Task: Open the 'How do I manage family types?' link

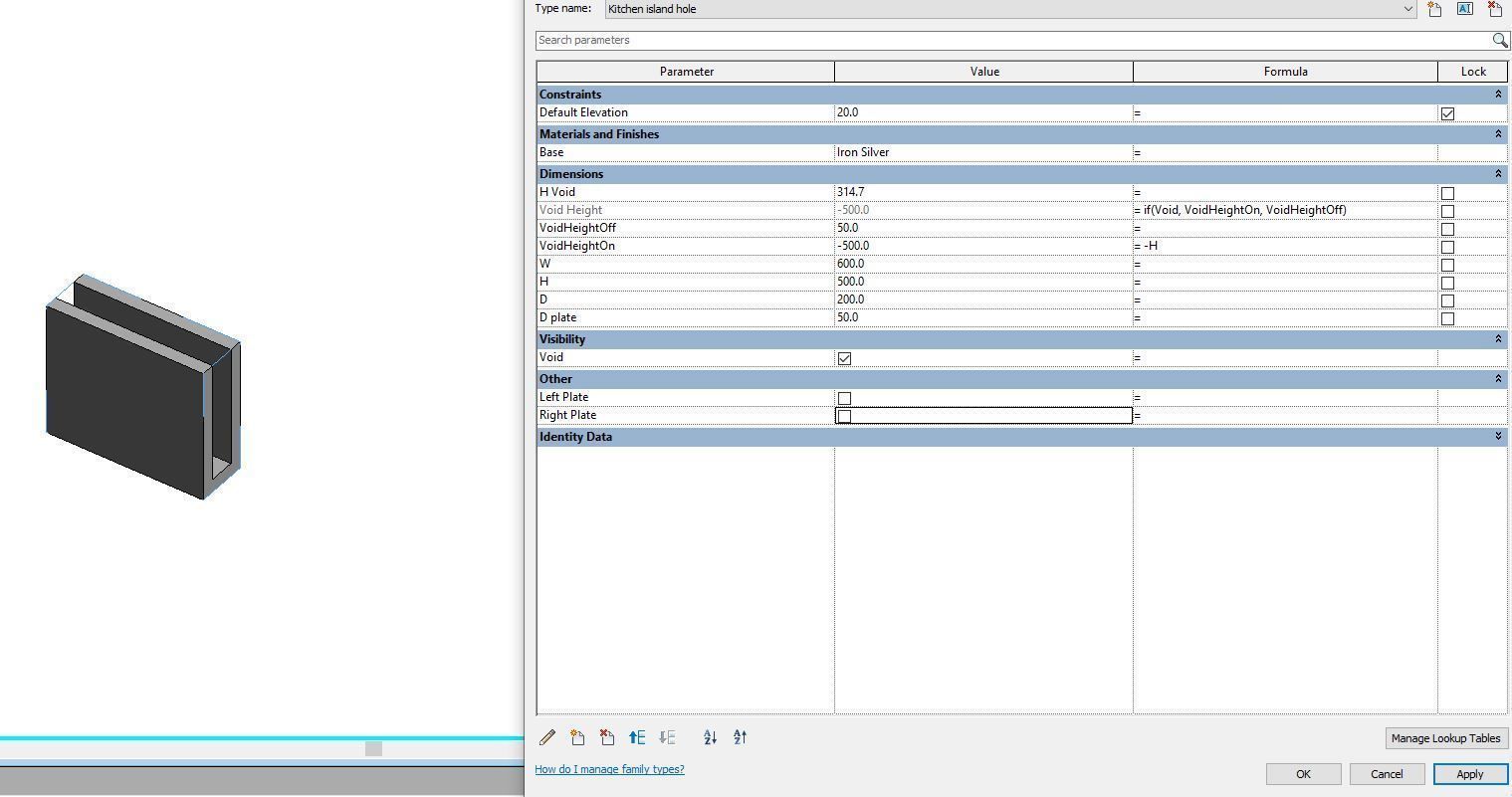Action: pyautogui.click(x=609, y=769)
